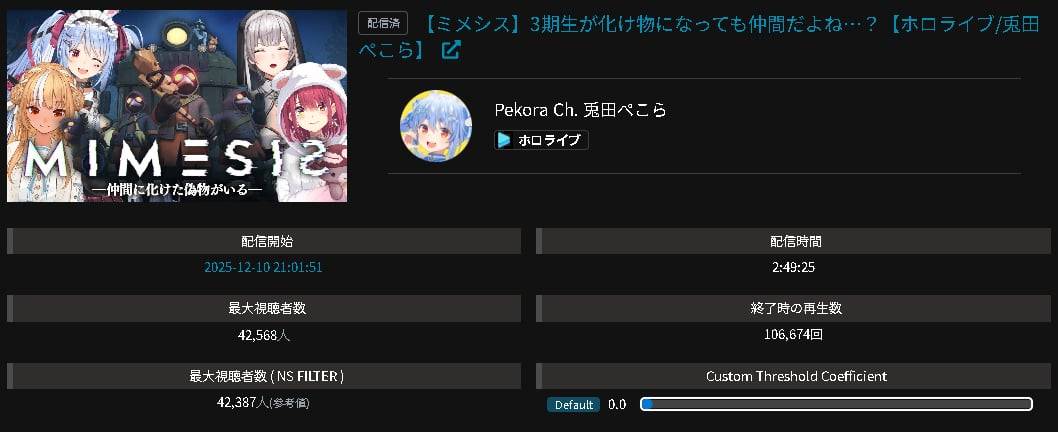
Task: Click the 配信済 status badge
Action: click(383, 23)
